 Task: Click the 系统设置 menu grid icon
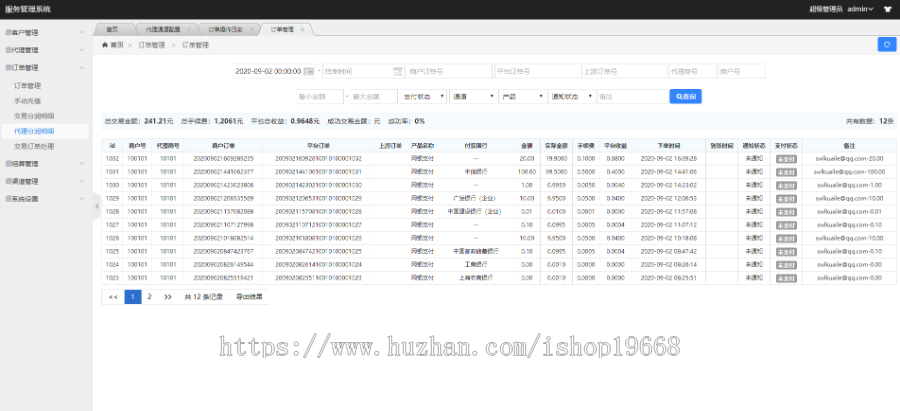pos(8,199)
